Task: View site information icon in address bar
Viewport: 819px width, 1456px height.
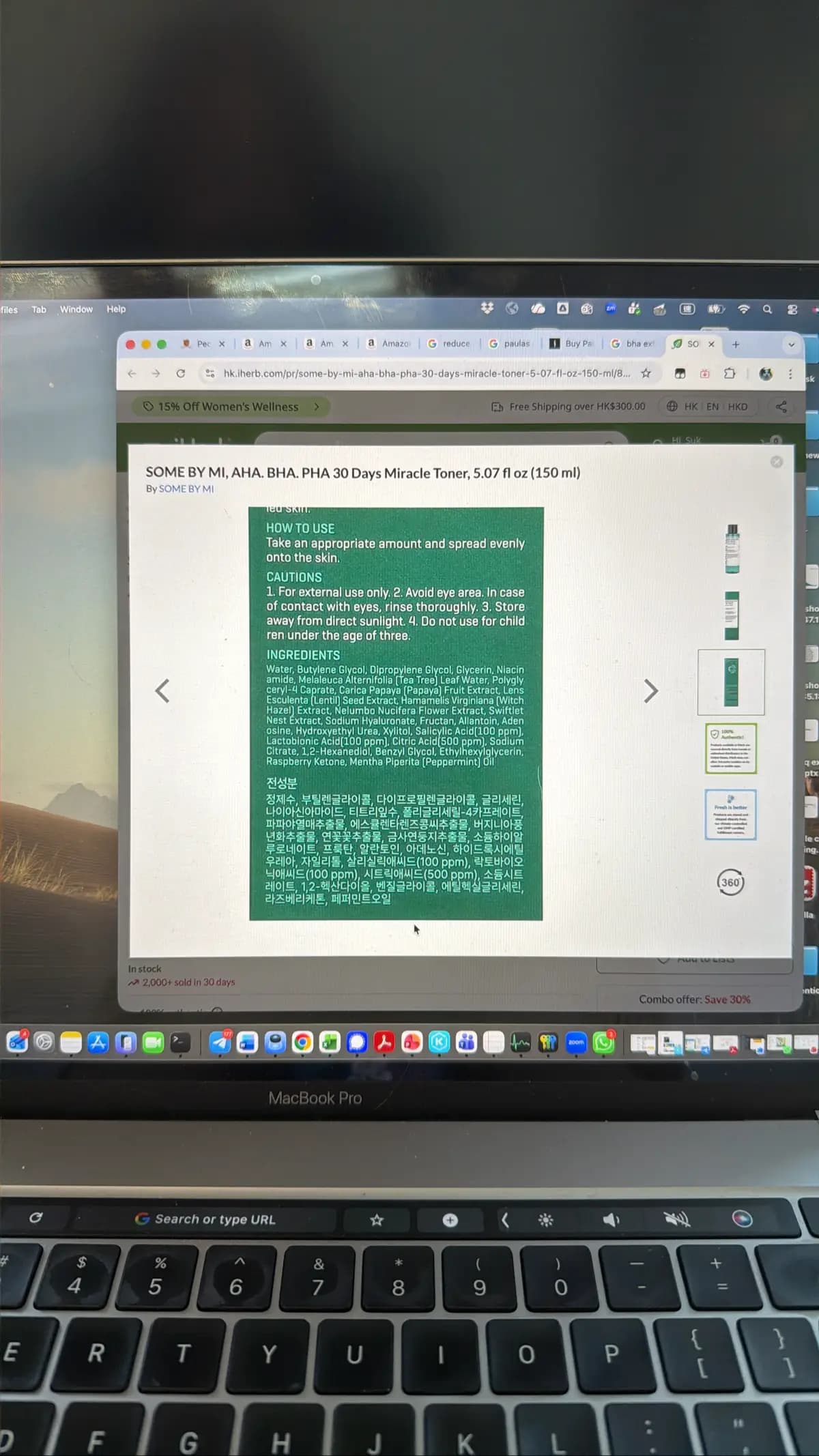Action: [x=210, y=373]
